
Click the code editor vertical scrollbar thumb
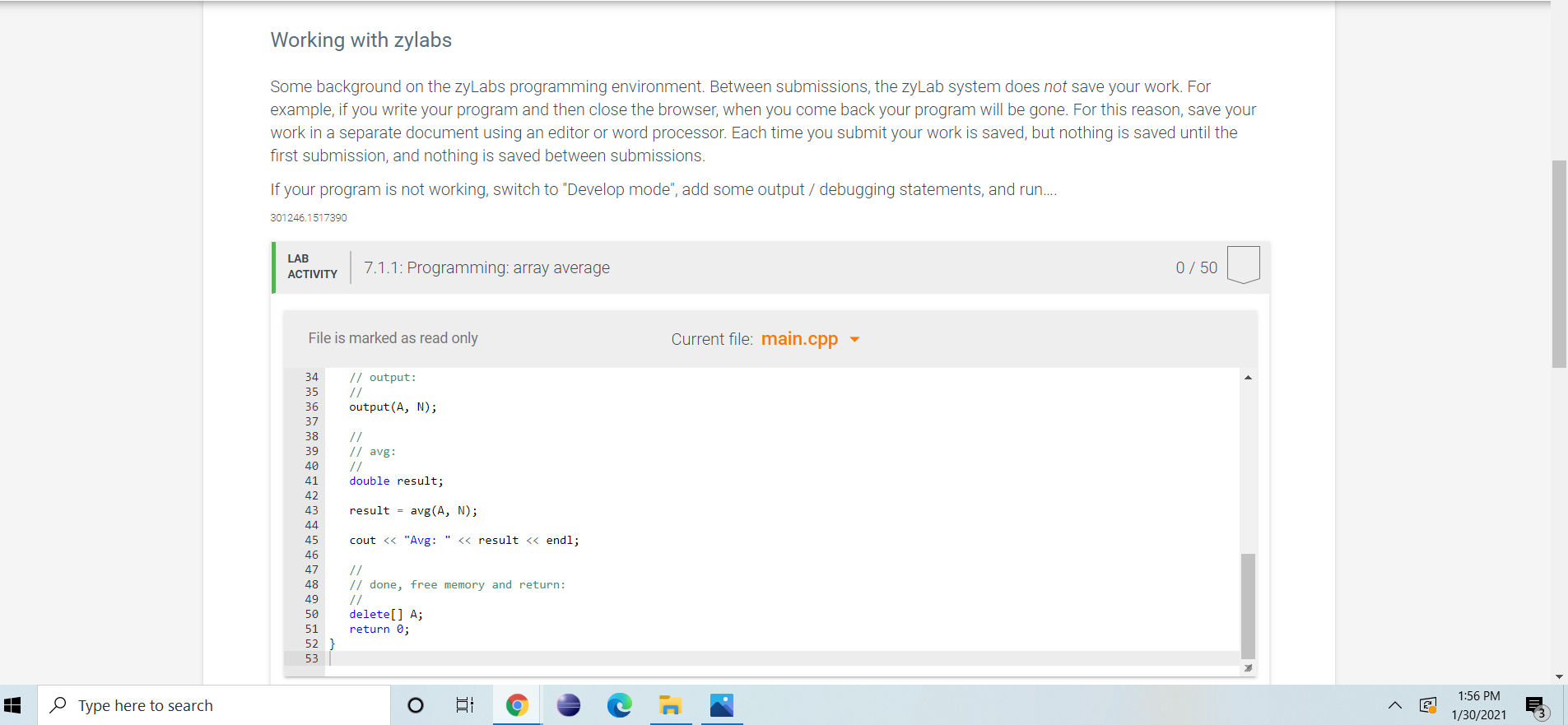[x=1248, y=606]
